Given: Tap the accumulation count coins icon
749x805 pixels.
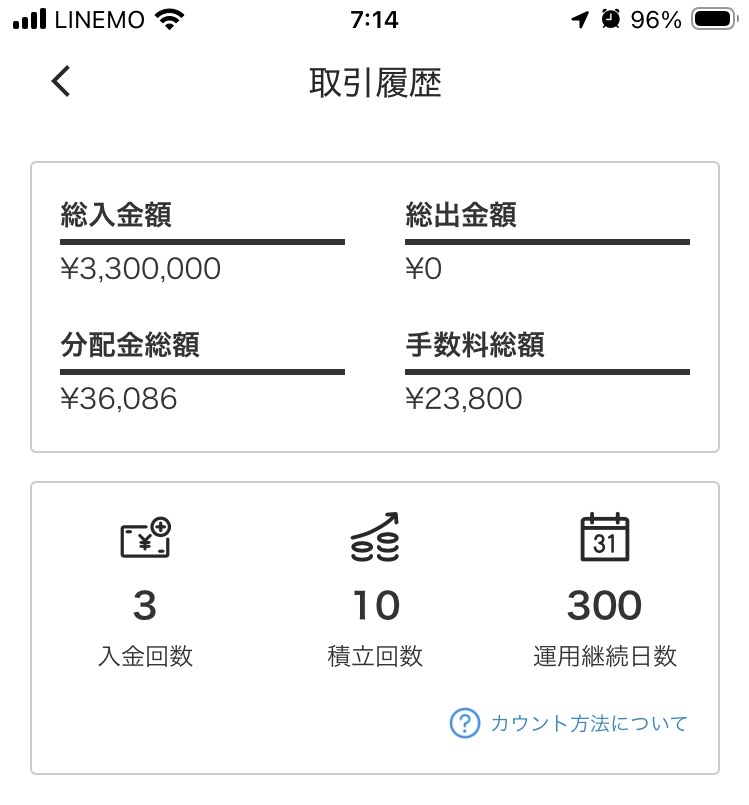Looking at the screenshot, I should pos(375,538).
